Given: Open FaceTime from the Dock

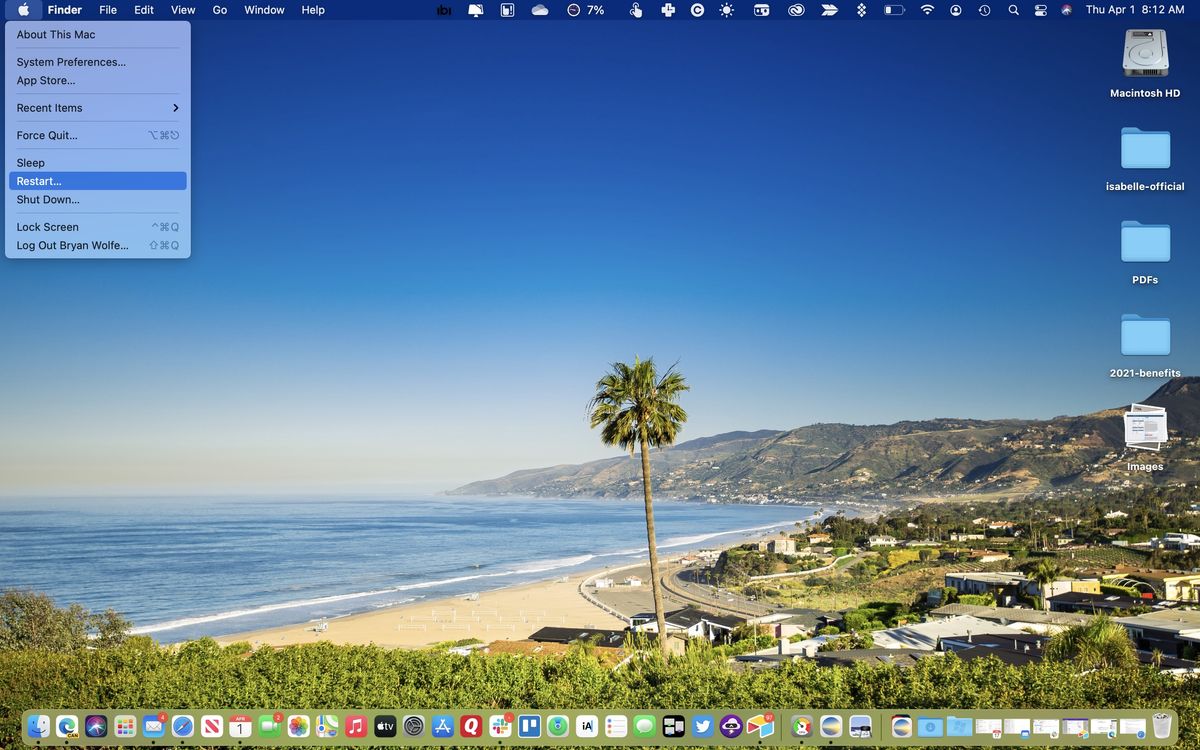Looking at the screenshot, I should click(x=269, y=725).
